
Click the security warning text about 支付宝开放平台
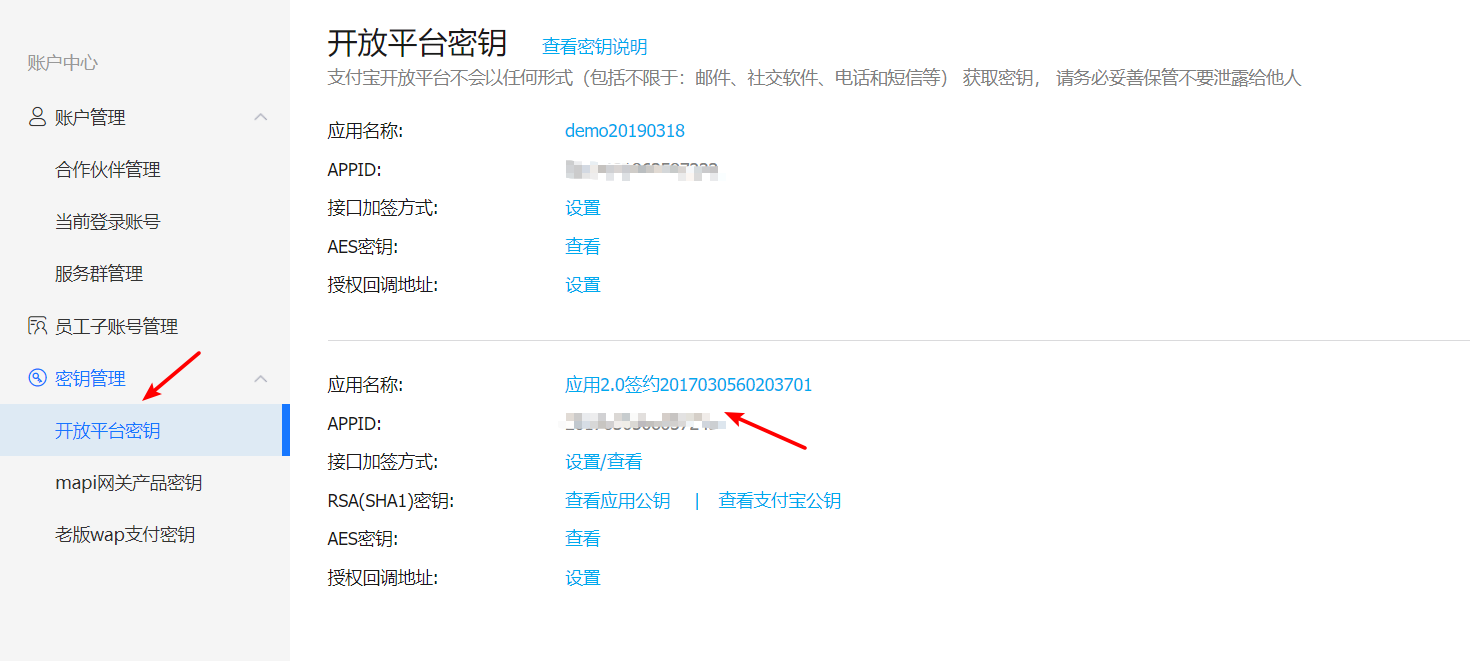(814, 78)
